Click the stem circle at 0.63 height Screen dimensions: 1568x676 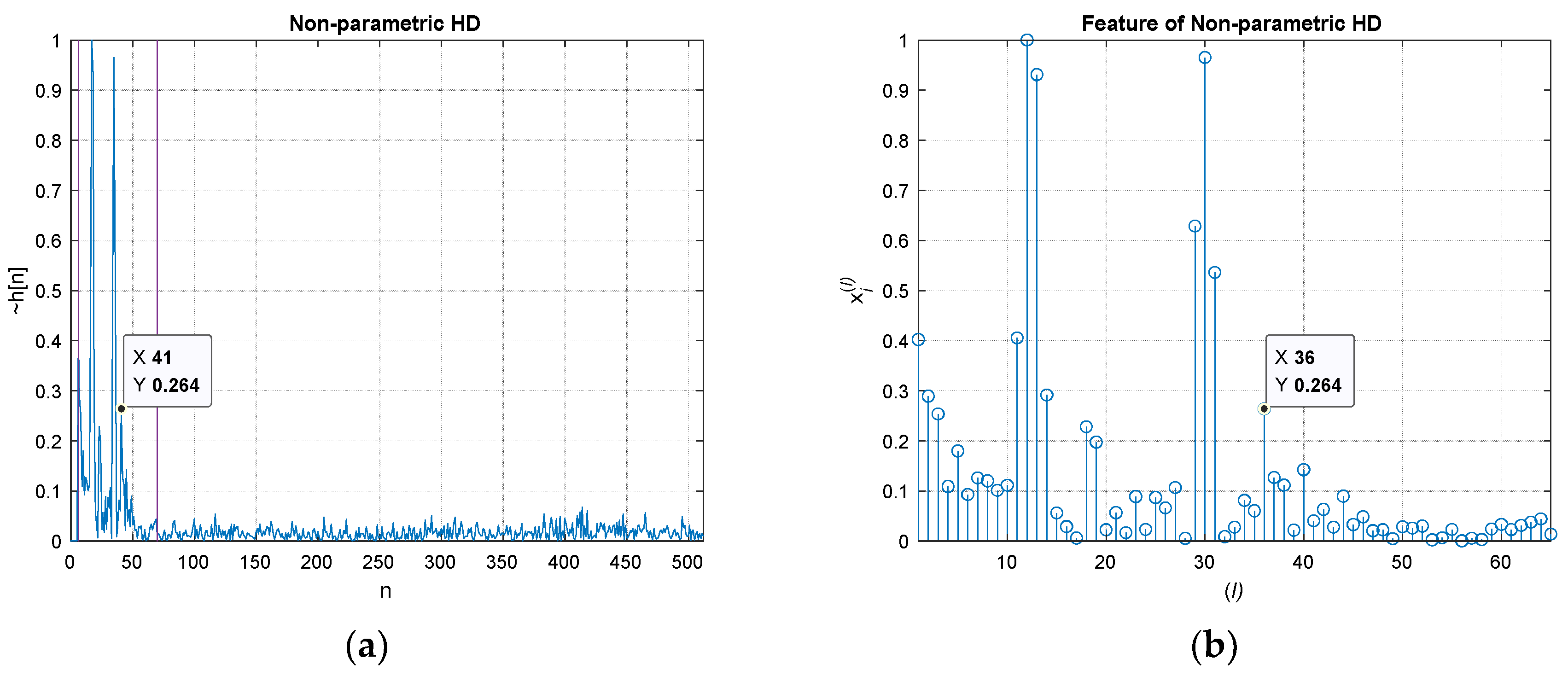click(x=1195, y=227)
